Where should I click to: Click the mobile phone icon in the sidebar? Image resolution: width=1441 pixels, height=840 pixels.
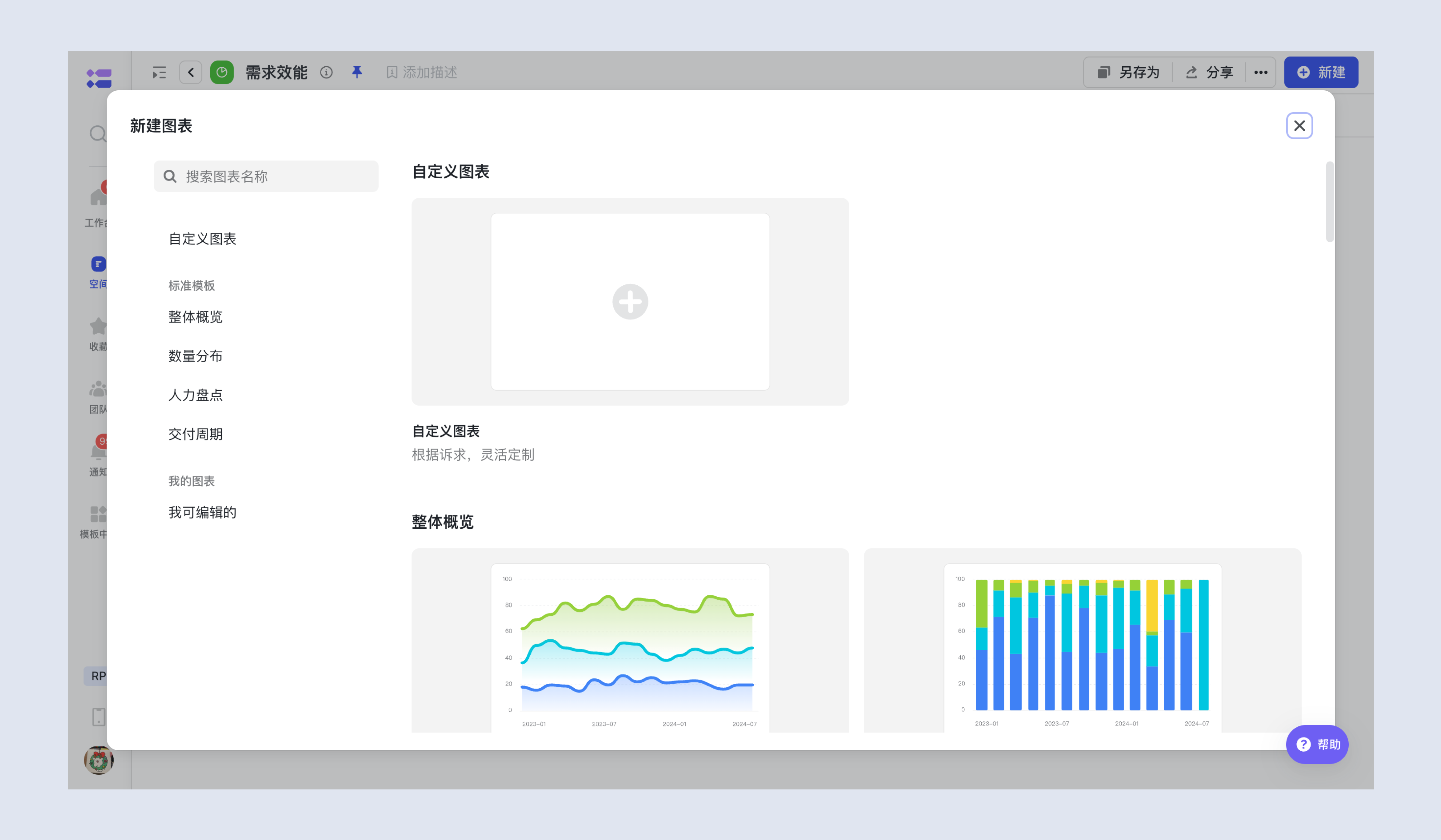point(99,717)
